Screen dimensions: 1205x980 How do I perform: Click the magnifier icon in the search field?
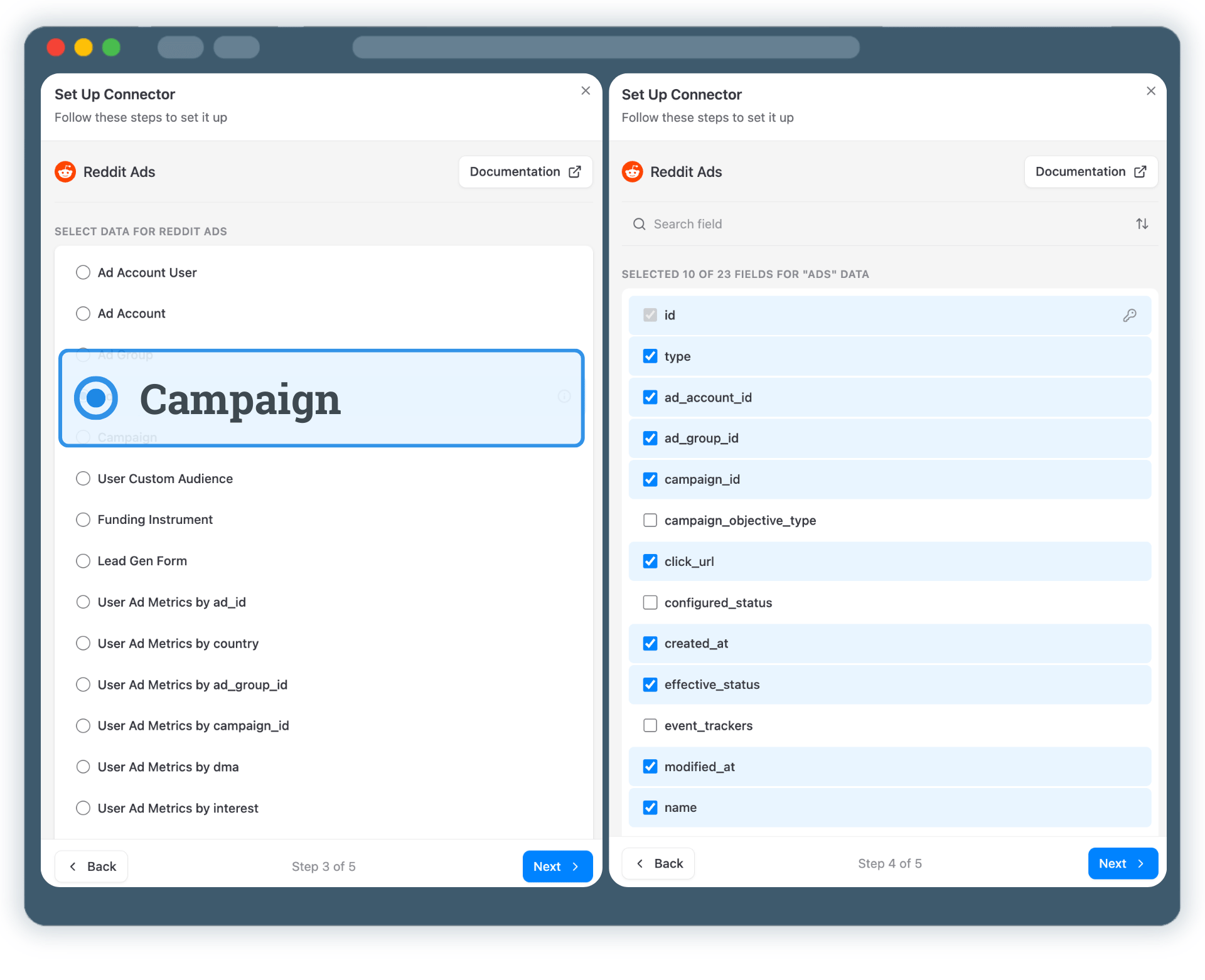[639, 224]
